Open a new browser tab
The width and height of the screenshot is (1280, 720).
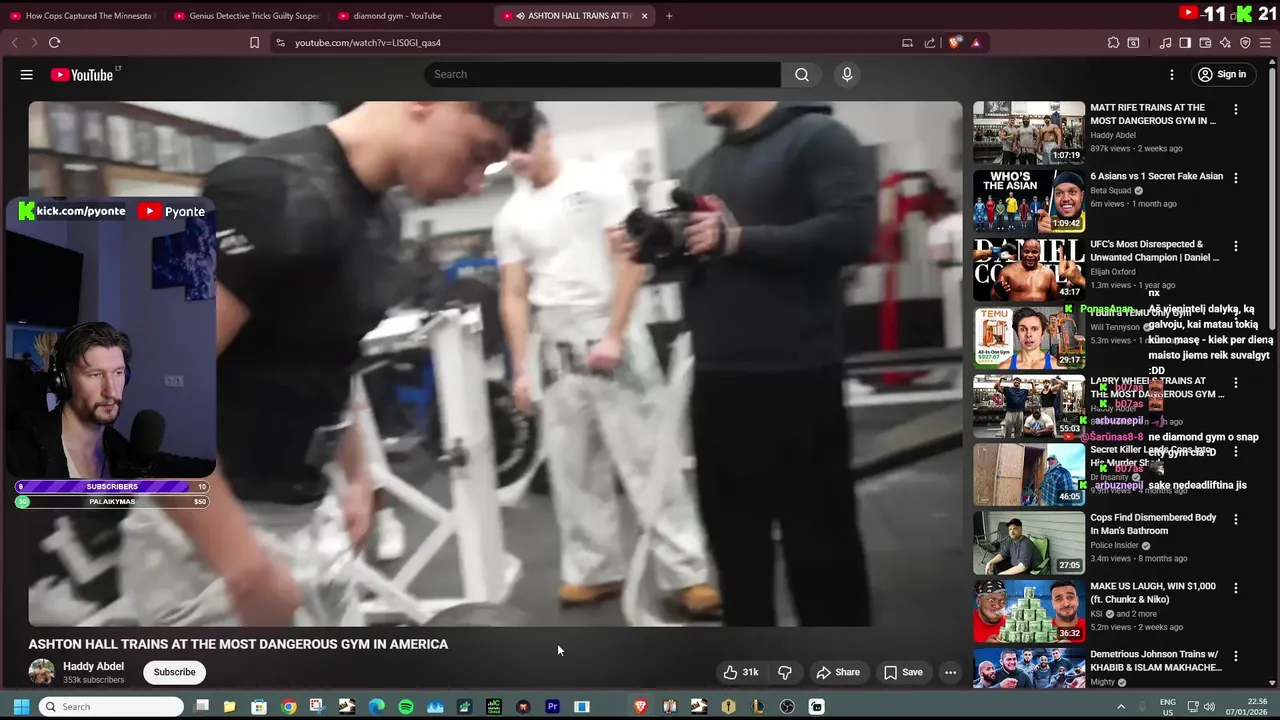669,16
